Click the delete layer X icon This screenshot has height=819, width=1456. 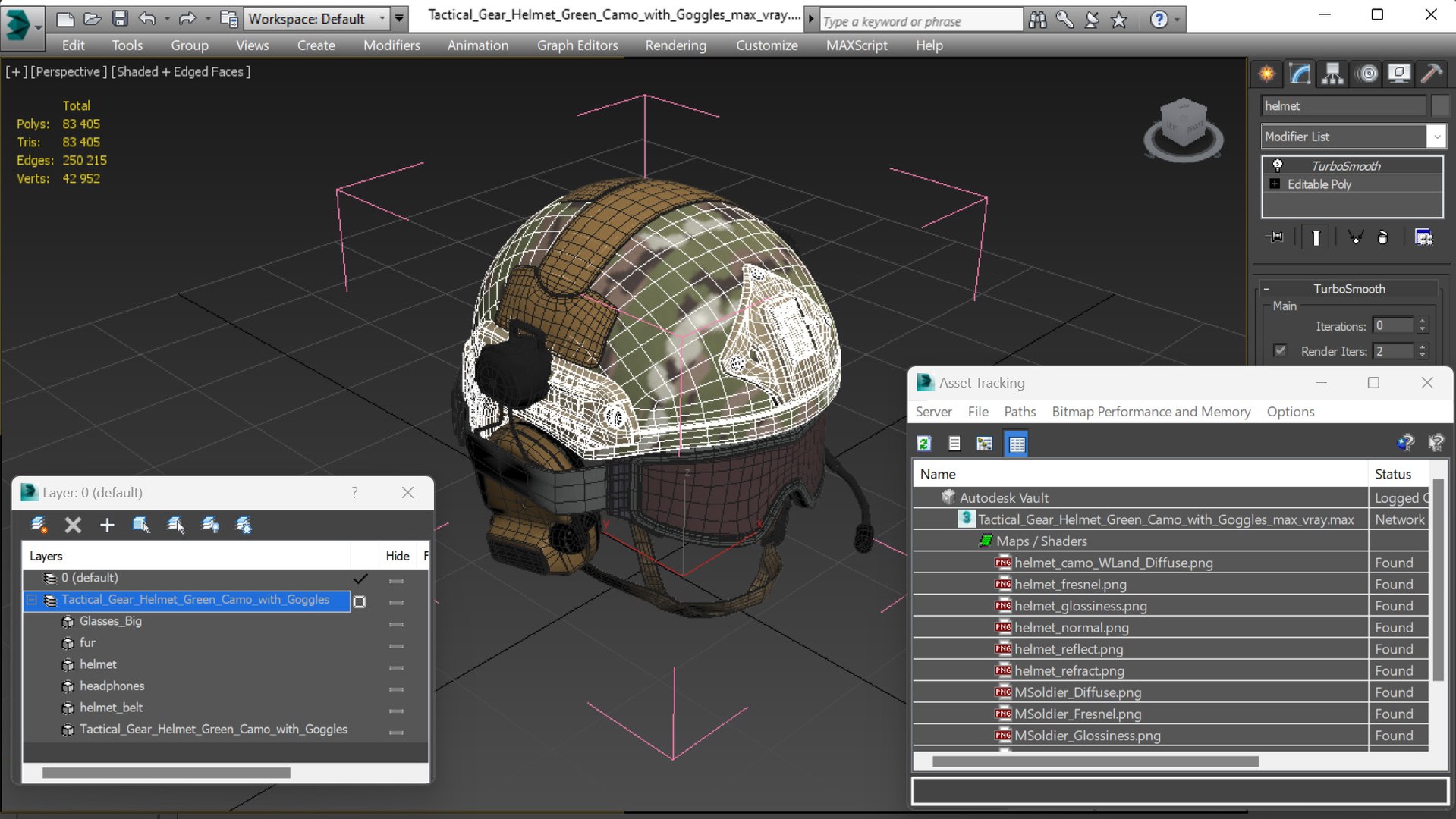[73, 525]
